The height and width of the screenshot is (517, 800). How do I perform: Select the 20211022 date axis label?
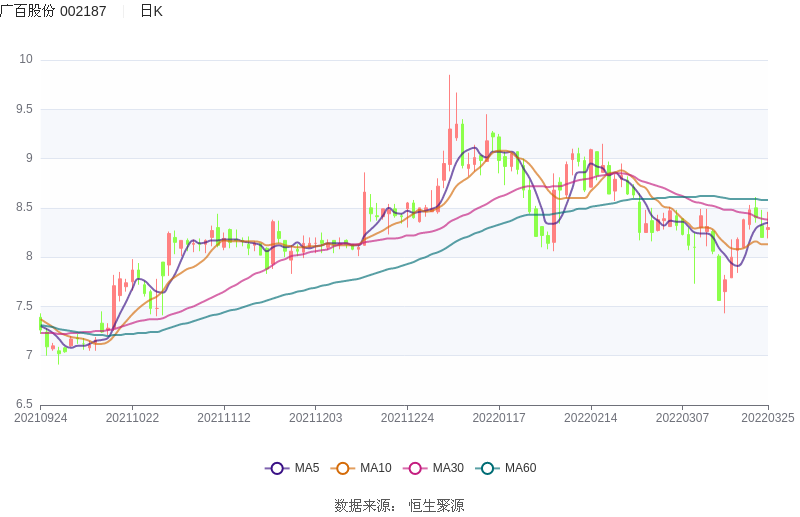coord(132,418)
